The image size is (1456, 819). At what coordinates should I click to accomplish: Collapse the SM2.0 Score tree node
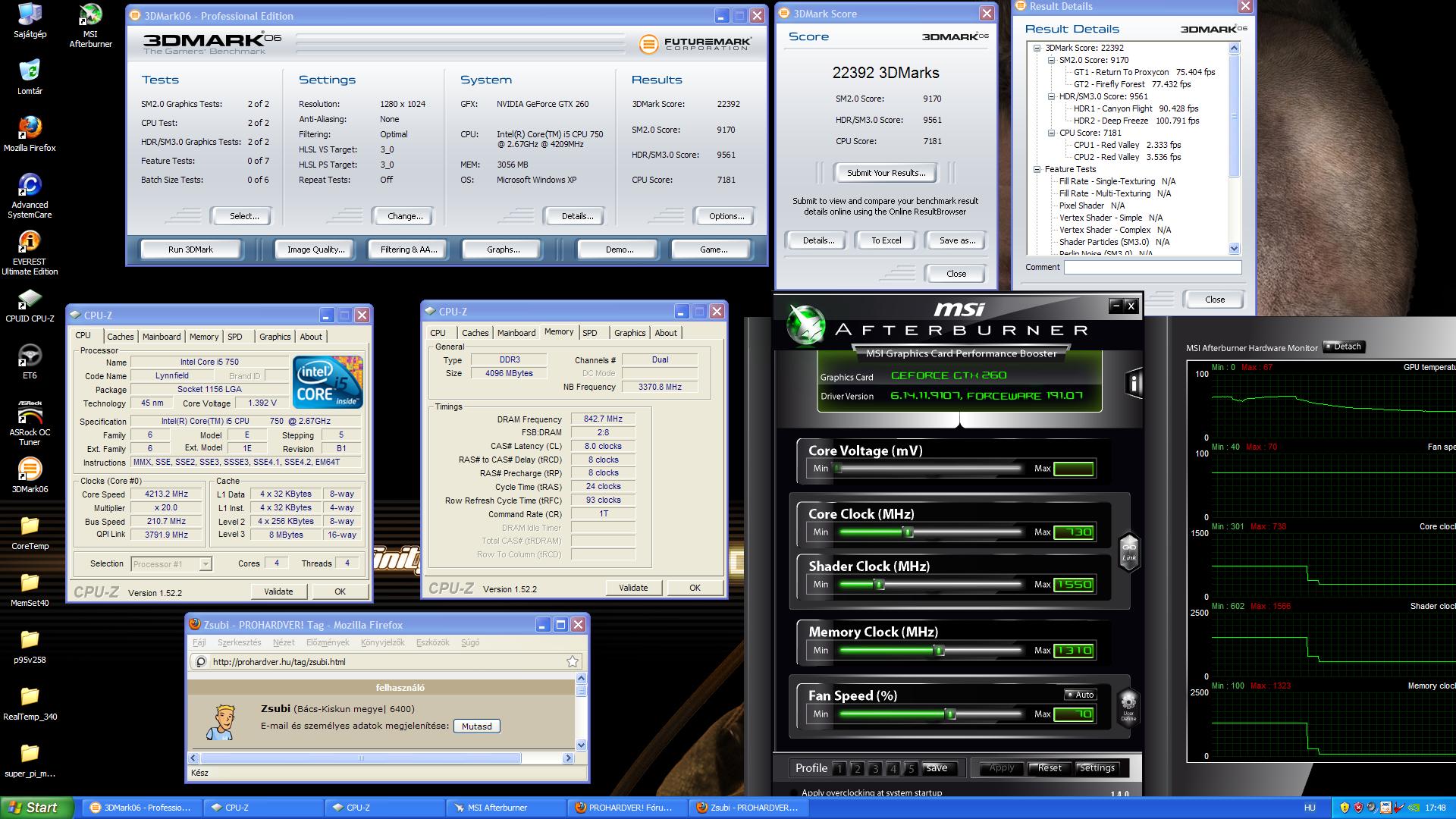(1052, 60)
